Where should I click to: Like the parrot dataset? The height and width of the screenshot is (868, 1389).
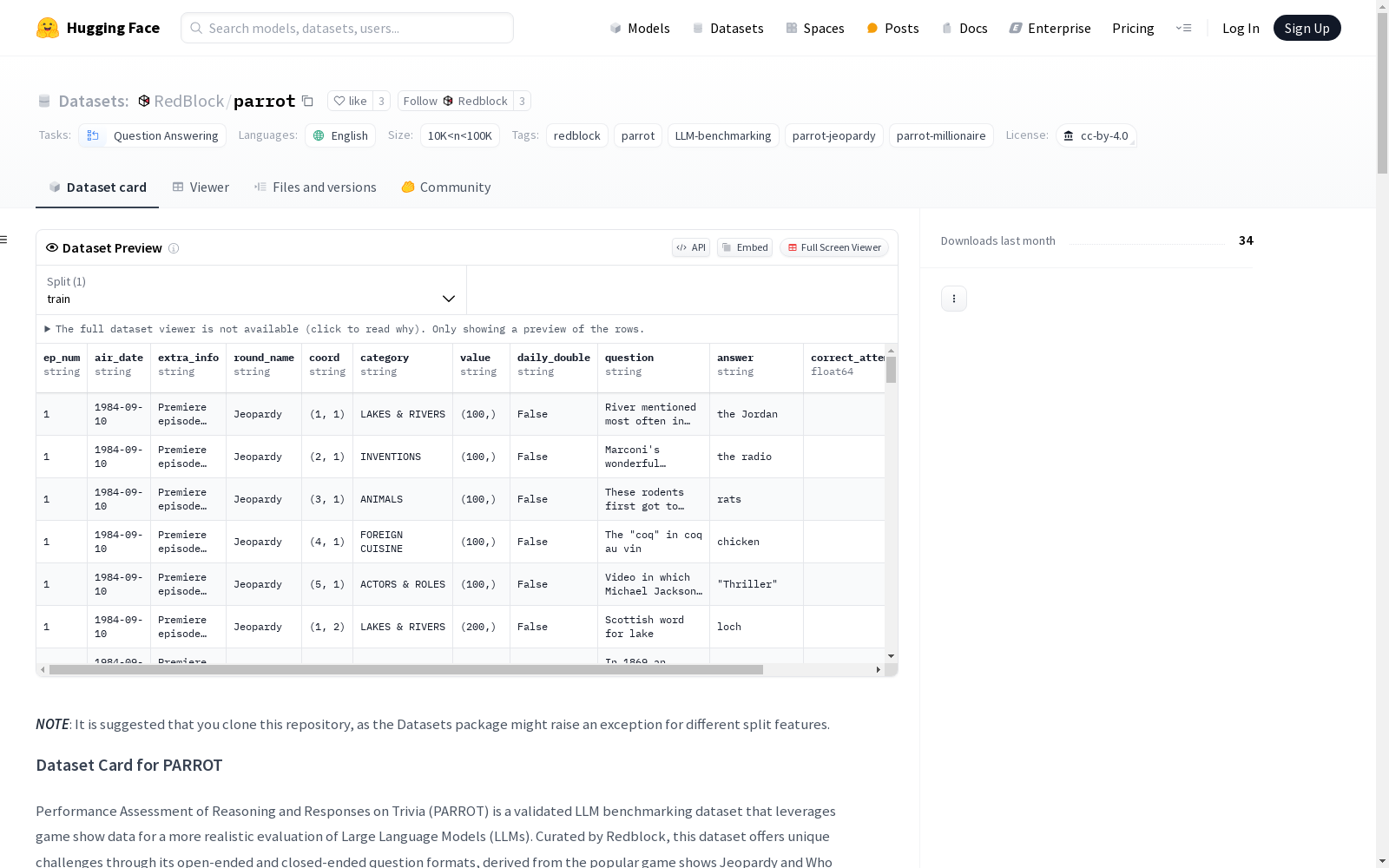coord(350,101)
